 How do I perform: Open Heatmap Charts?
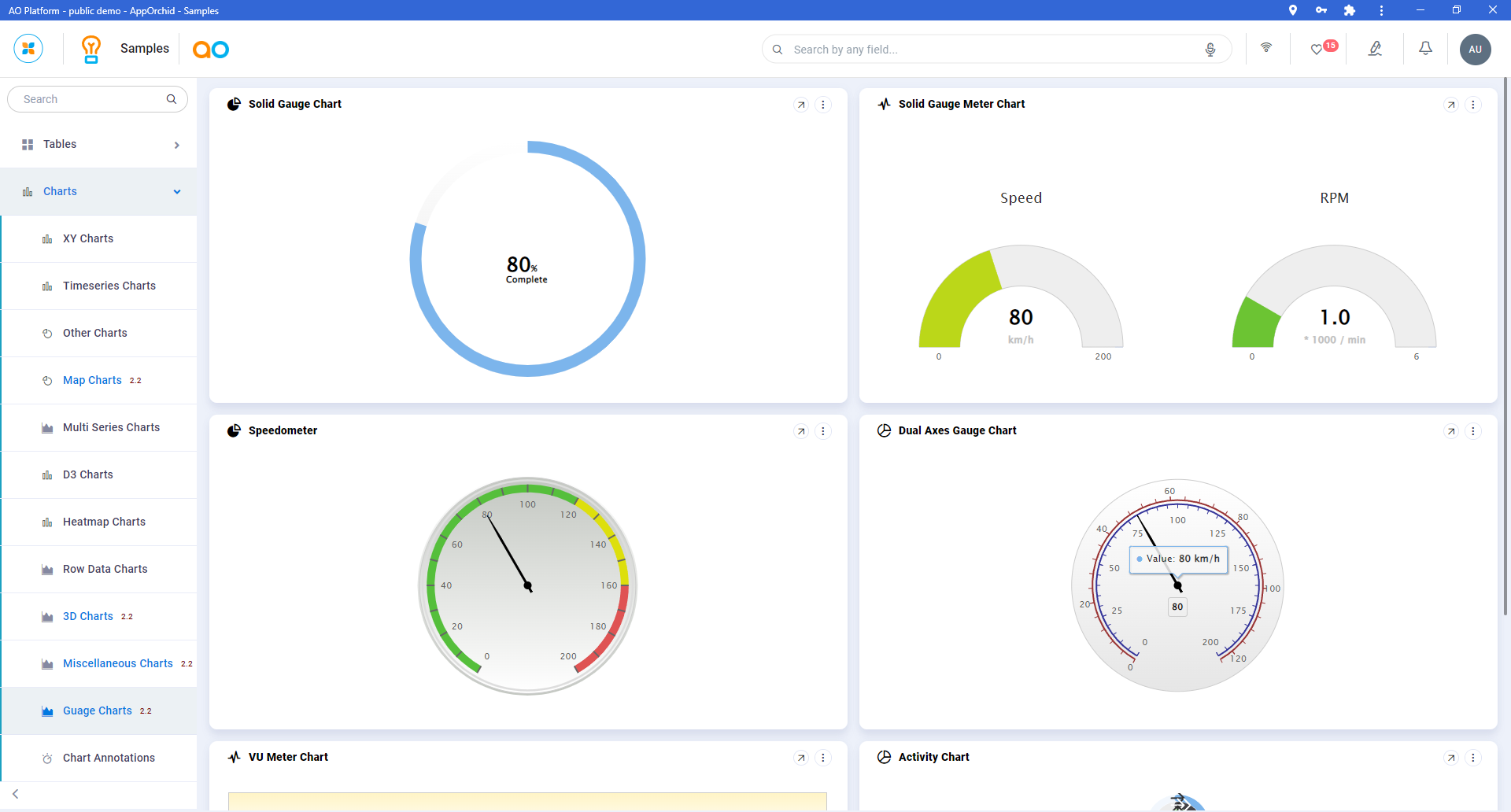[99, 522]
